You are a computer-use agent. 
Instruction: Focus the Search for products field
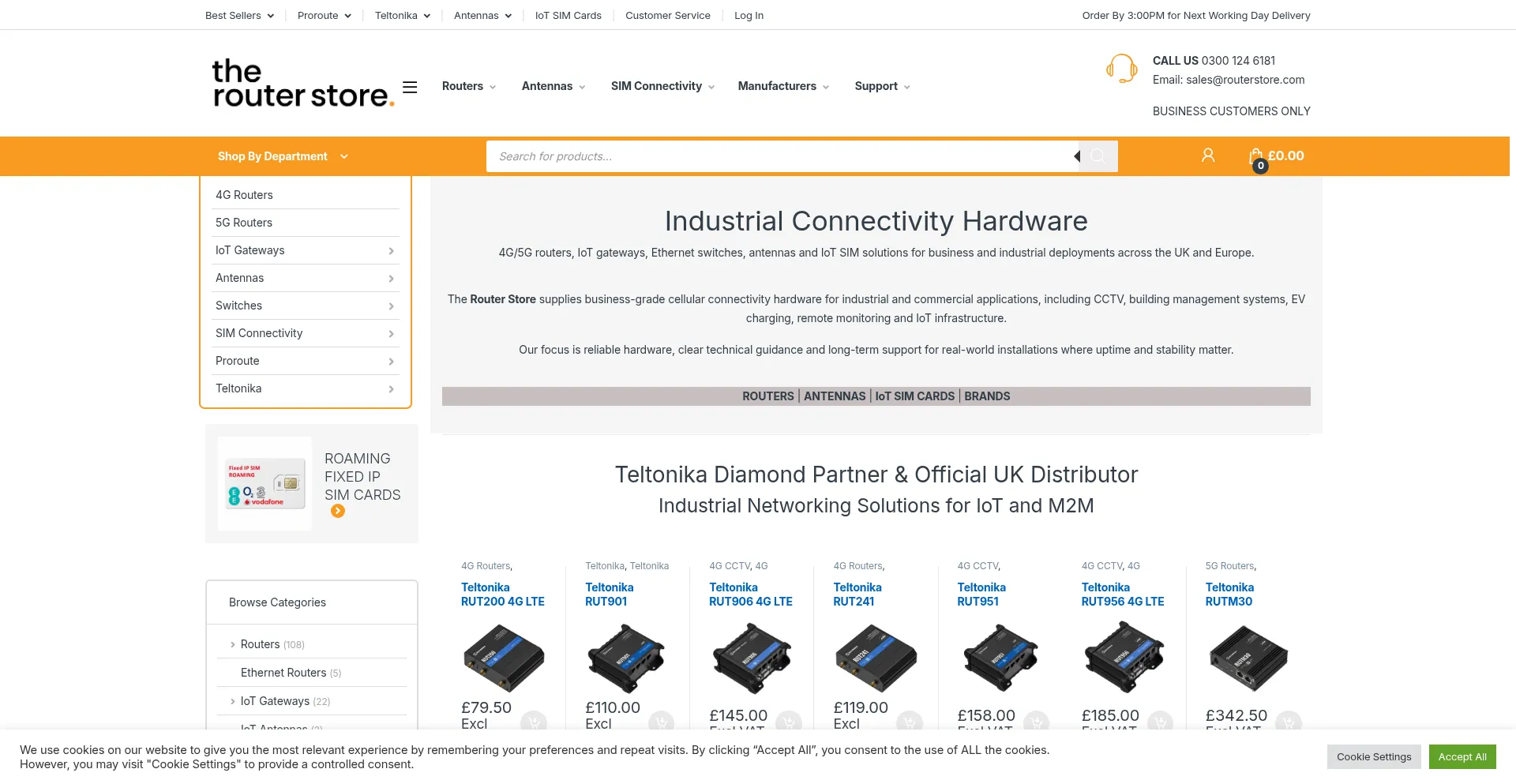tap(782, 156)
